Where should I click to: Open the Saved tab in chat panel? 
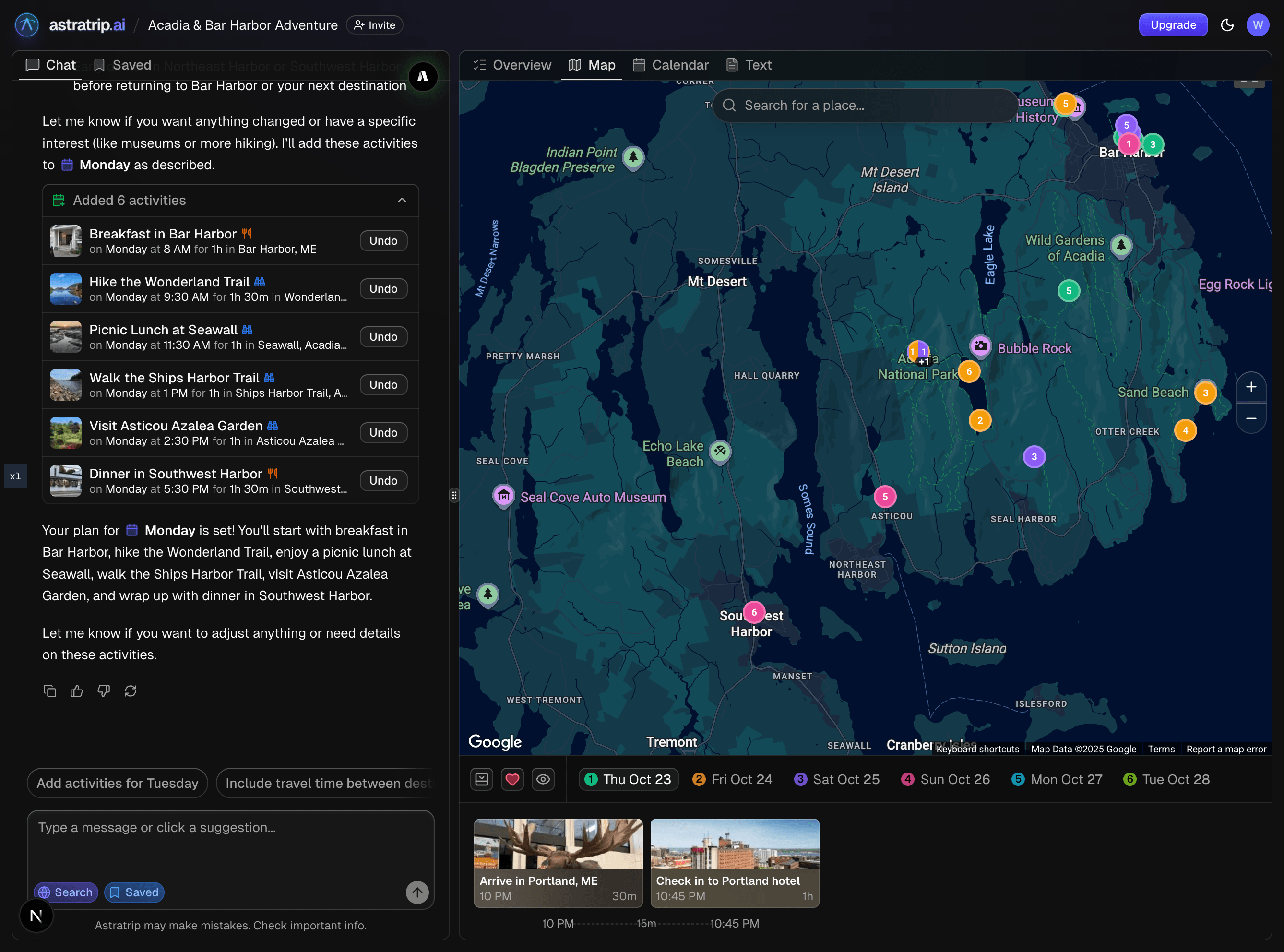tap(122, 65)
